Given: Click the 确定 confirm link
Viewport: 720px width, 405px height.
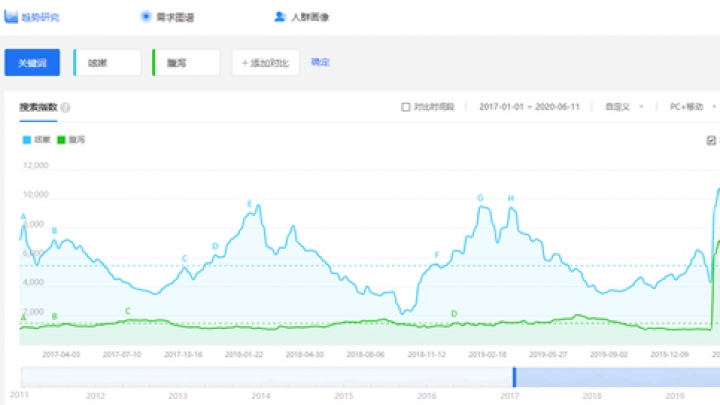Looking at the screenshot, I should (x=320, y=62).
